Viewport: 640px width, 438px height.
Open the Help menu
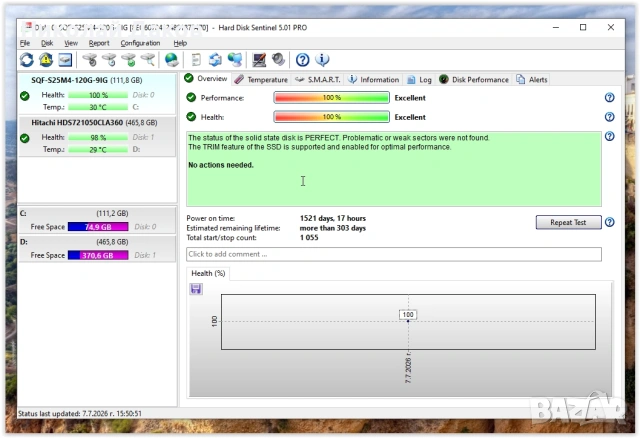(180, 43)
